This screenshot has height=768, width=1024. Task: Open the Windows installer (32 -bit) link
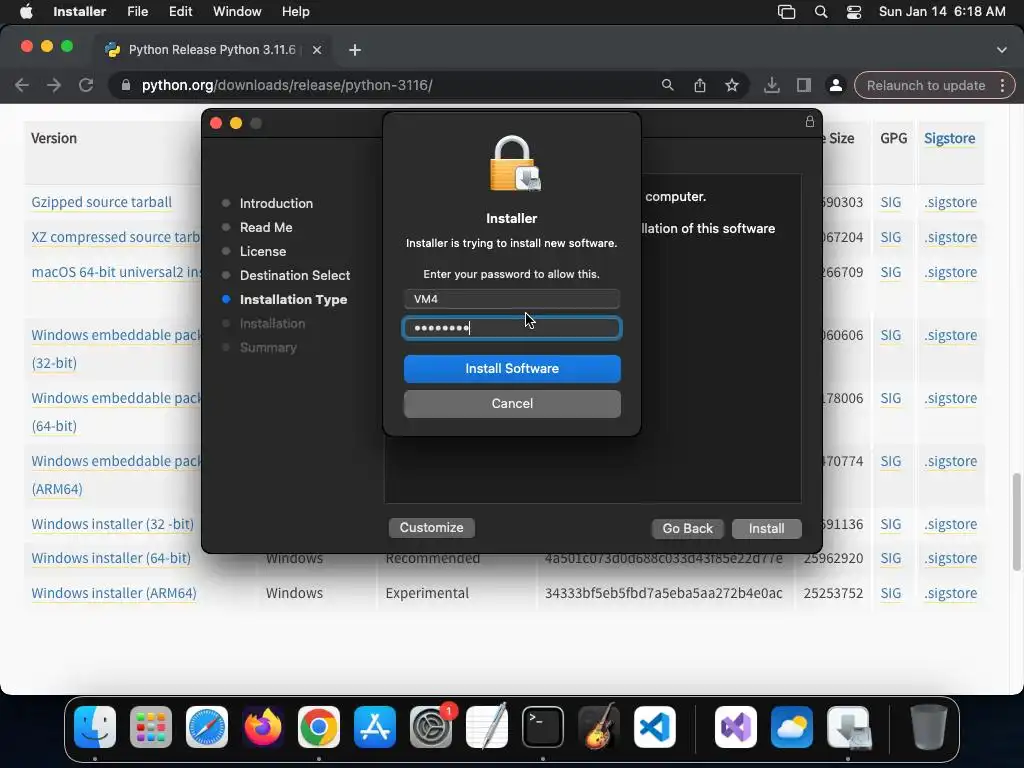(112, 524)
